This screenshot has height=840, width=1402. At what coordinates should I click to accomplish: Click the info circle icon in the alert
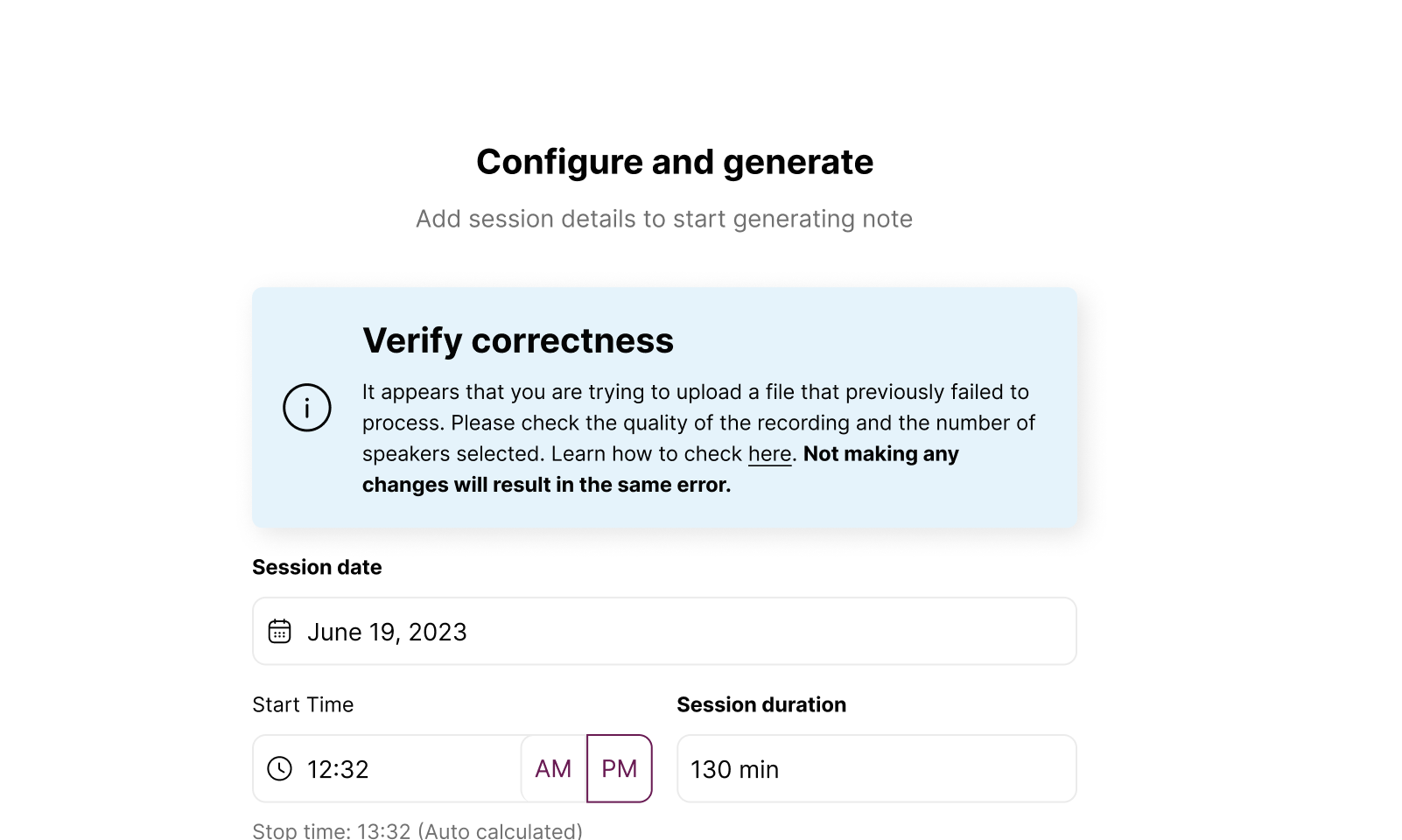307,408
